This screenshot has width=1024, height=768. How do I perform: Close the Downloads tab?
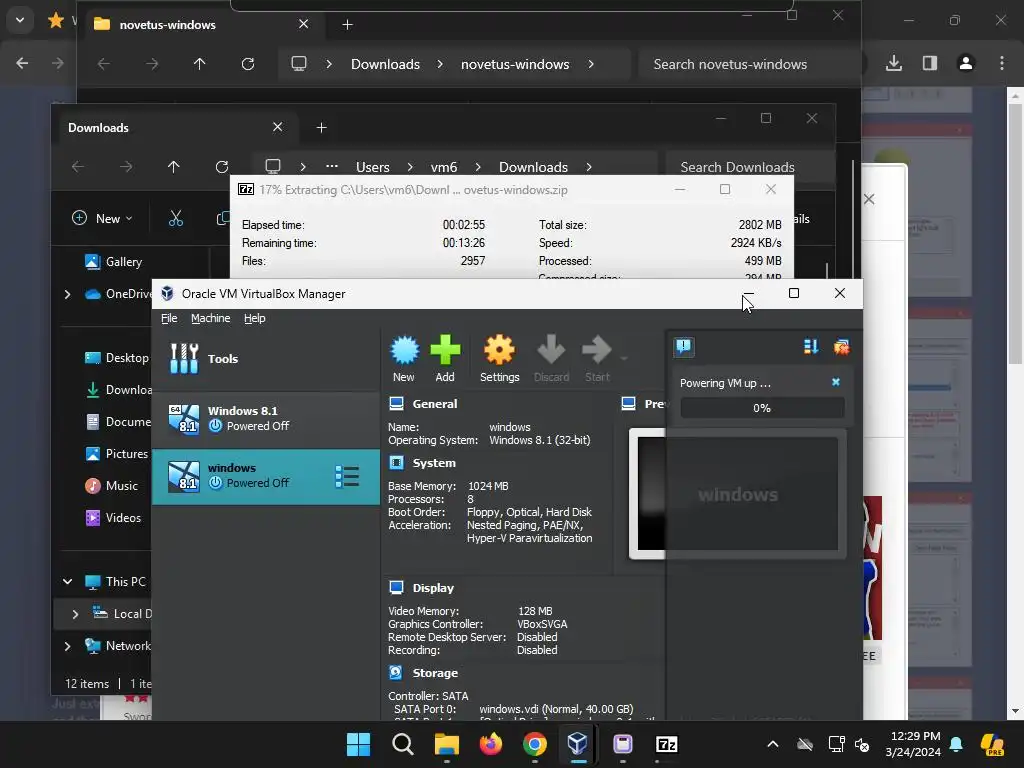278,127
